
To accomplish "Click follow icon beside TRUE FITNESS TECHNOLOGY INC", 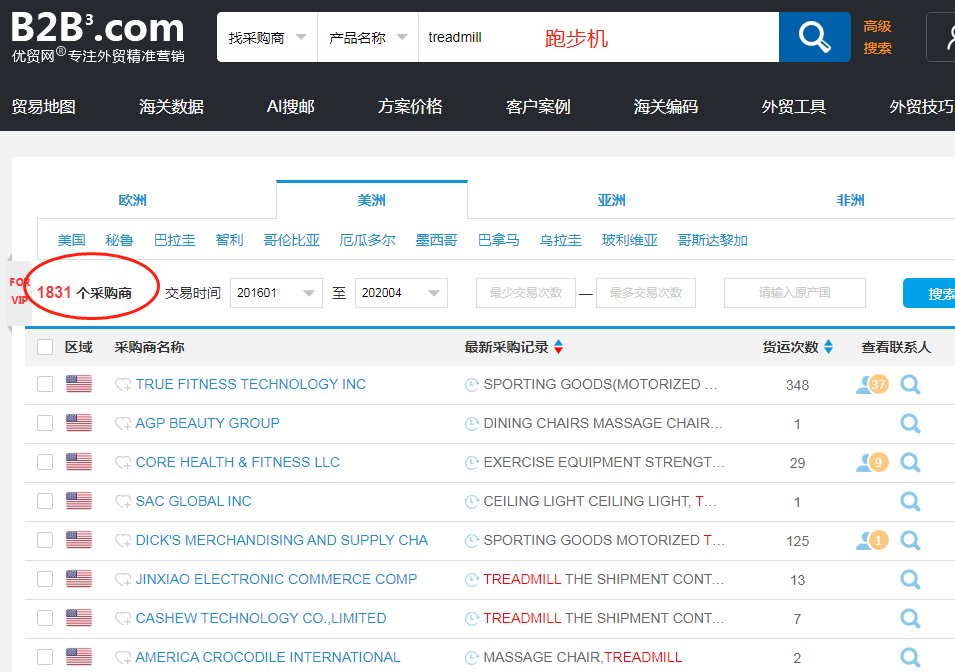I will (x=123, y=384).
